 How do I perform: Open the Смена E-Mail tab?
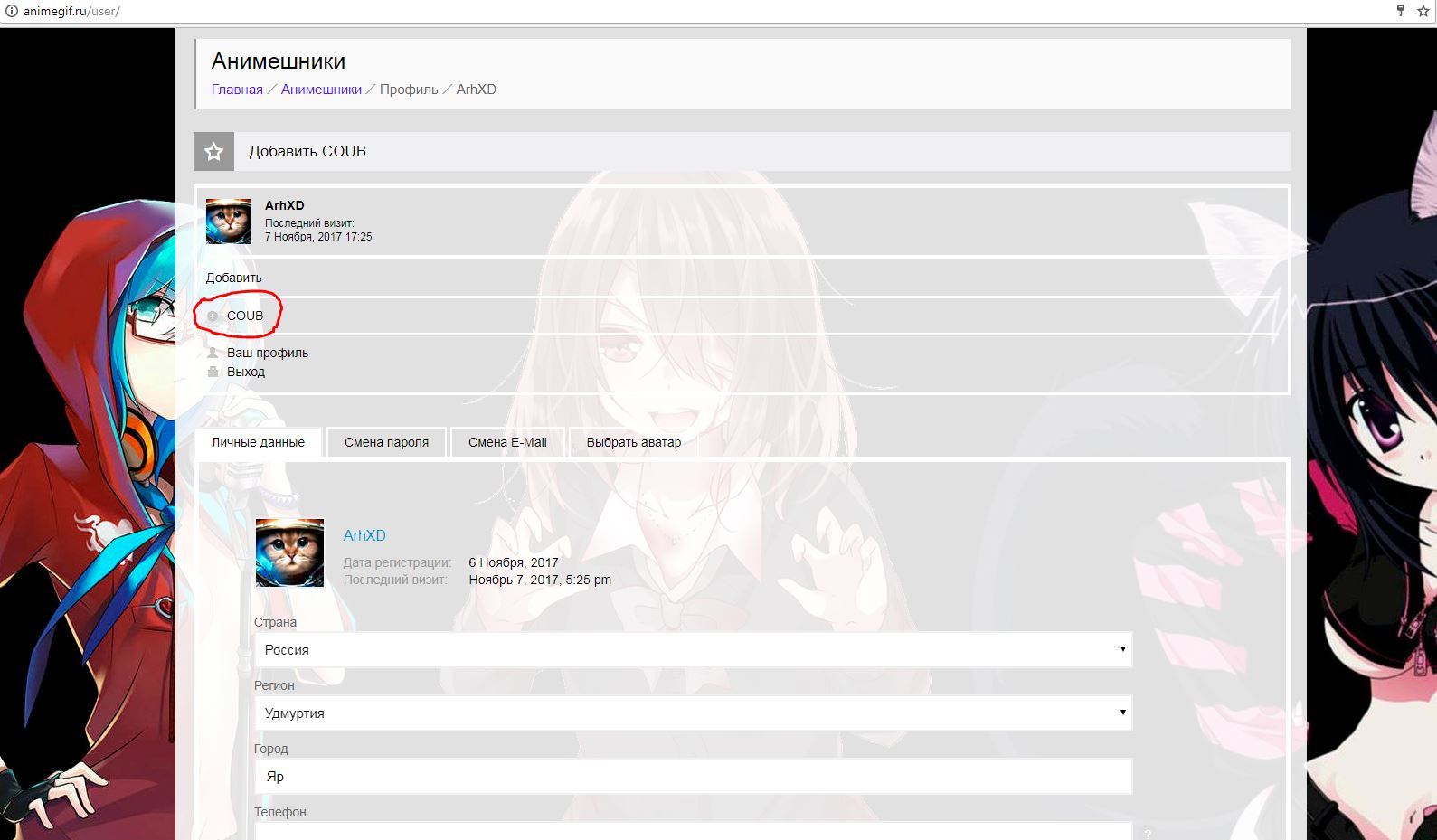click(x=507, y=442)
